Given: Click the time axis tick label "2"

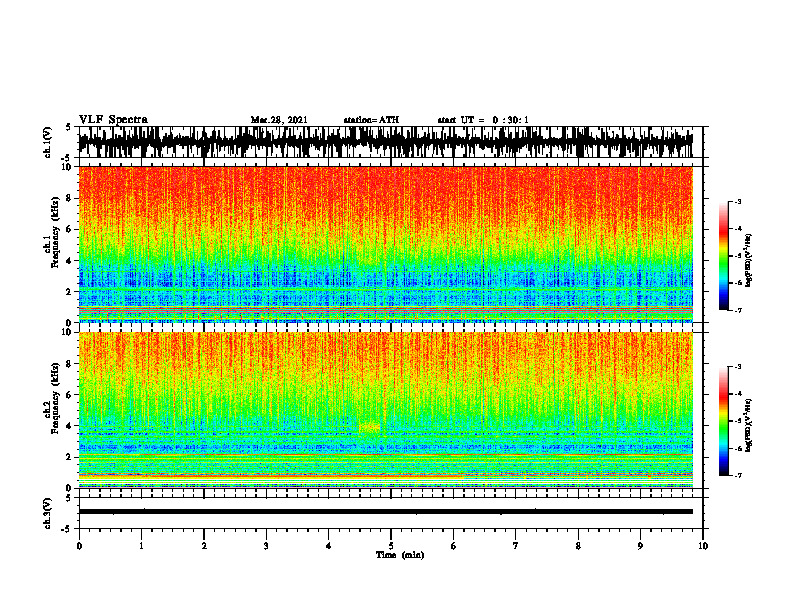Looking at the screenshot, I should (x=204, y=546).
